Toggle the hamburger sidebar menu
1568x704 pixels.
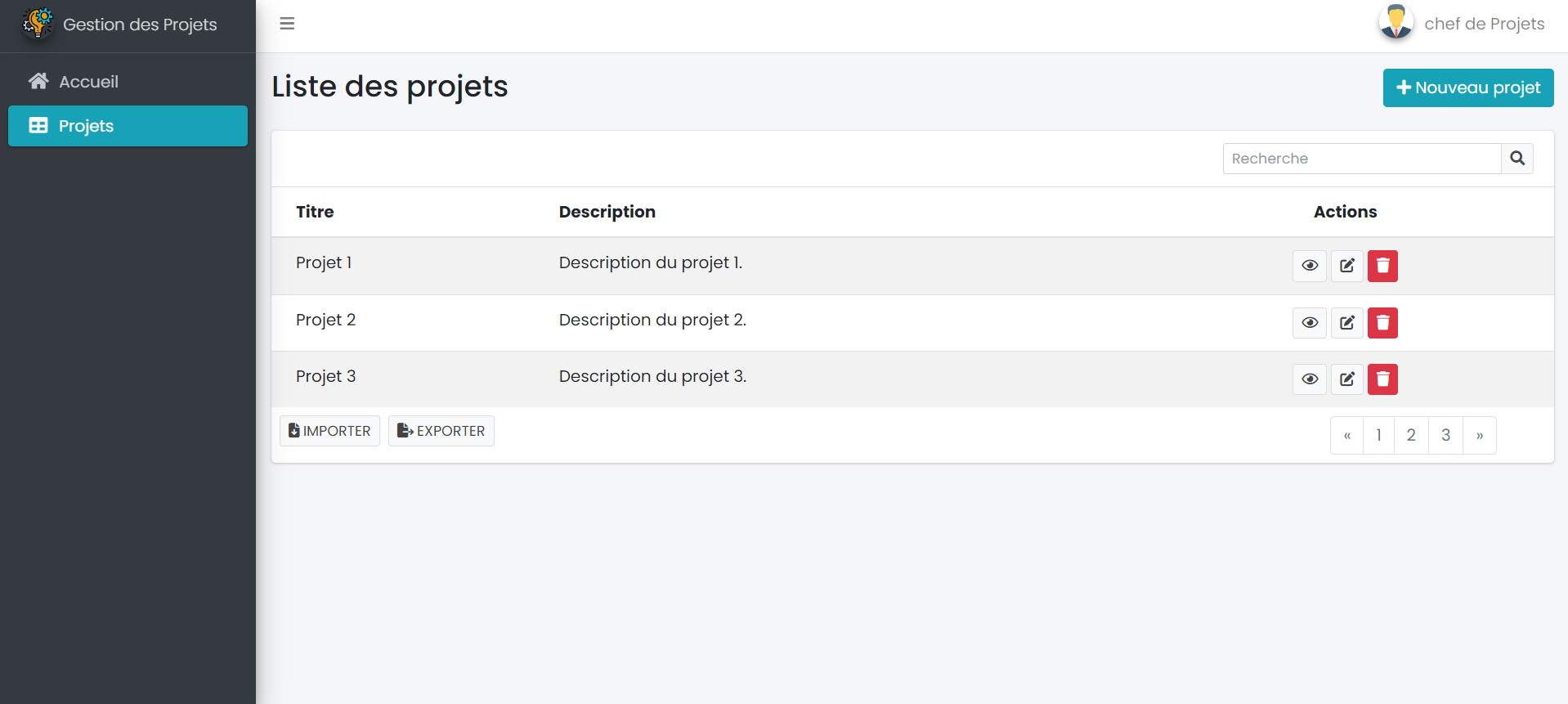pyautogui.click(x=287, y=24)
